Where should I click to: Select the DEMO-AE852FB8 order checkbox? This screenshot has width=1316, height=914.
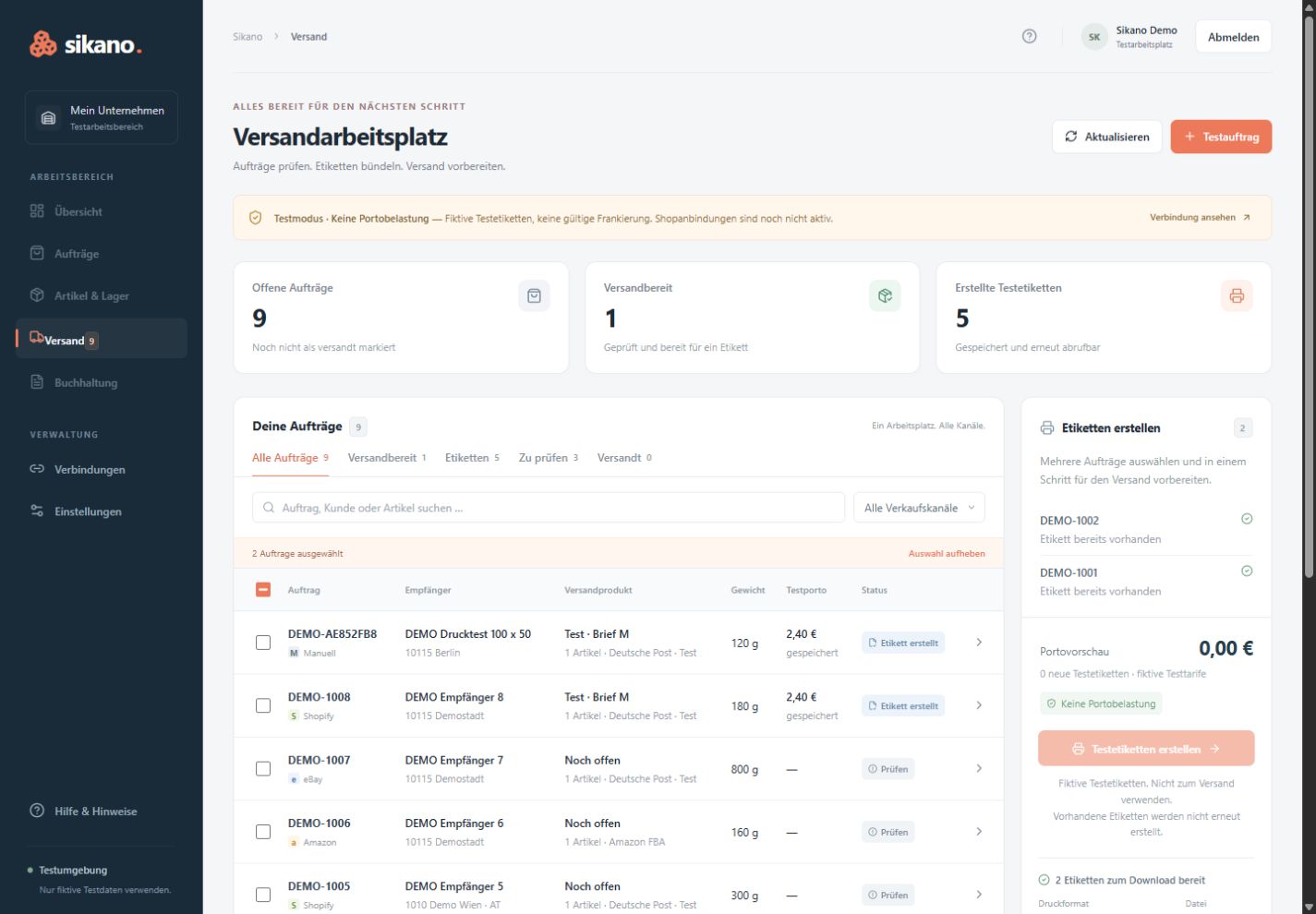pos(263,643)
